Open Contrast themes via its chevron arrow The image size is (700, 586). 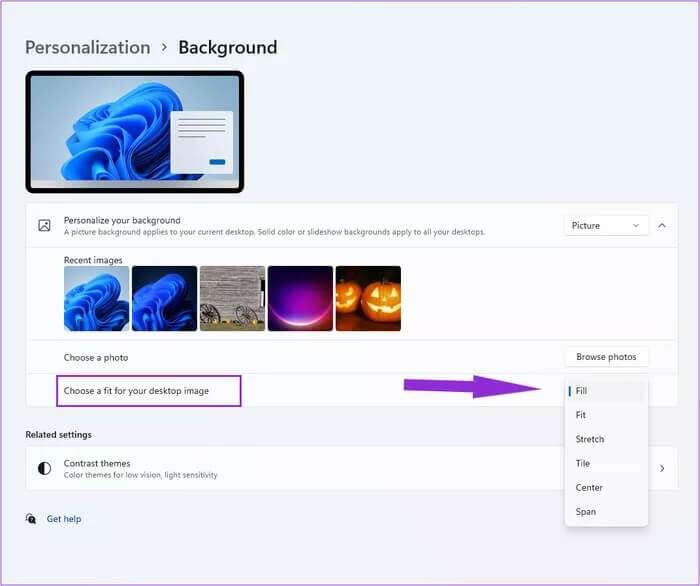[662, 468]
